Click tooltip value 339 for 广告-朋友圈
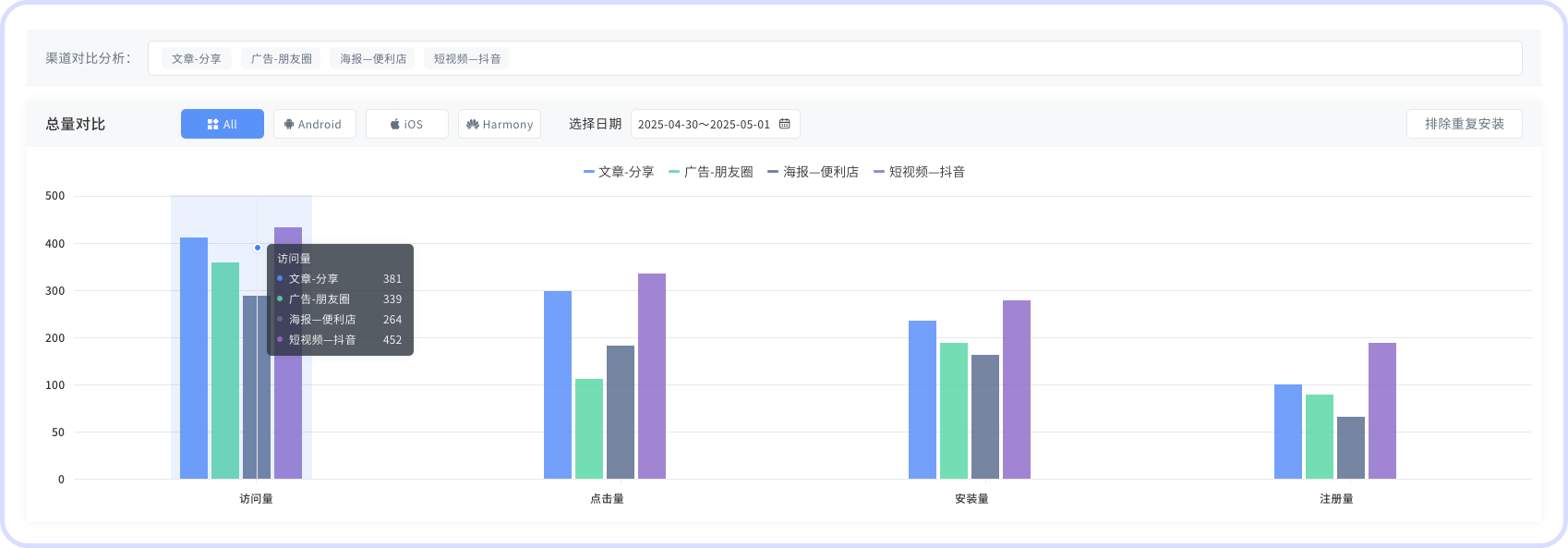 click(x=392, y=299)
